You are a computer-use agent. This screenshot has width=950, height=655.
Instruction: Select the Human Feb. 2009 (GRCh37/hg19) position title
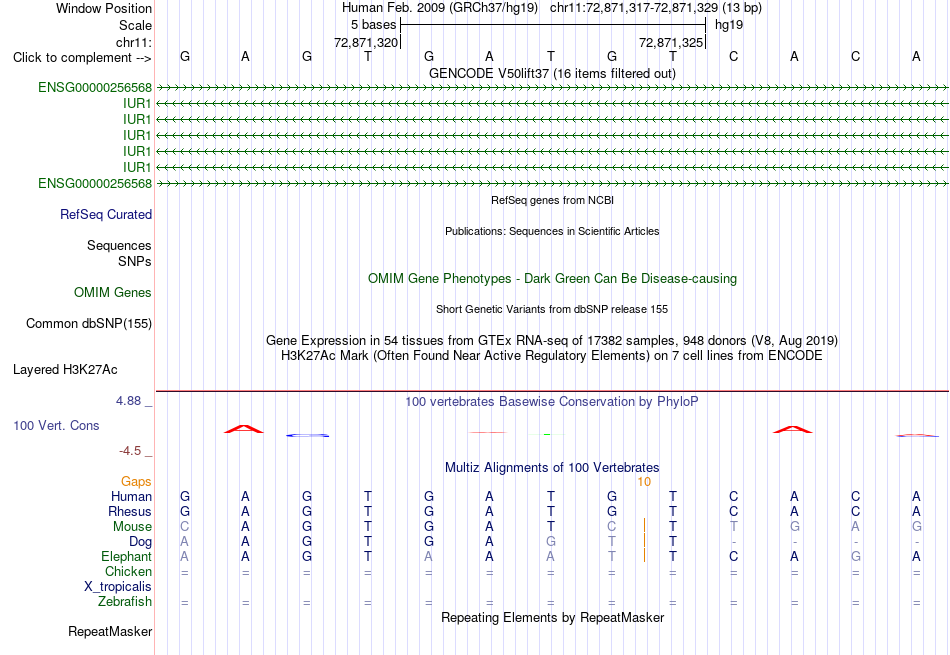[x=440, y=8]
